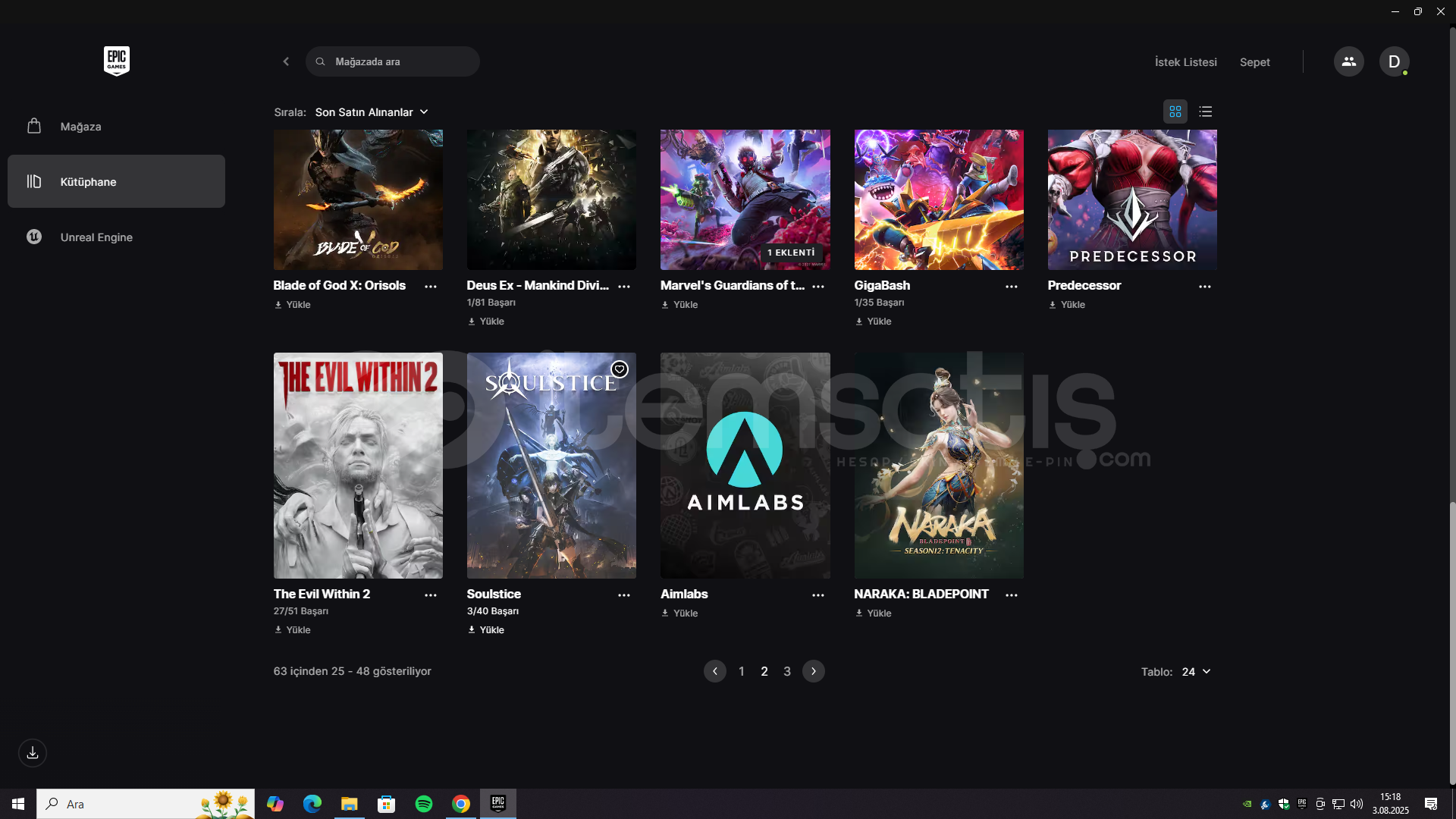Click the 1 EKLENTİ badge
The height and width of the screenshot is (819, 1456).
point(791,253)
